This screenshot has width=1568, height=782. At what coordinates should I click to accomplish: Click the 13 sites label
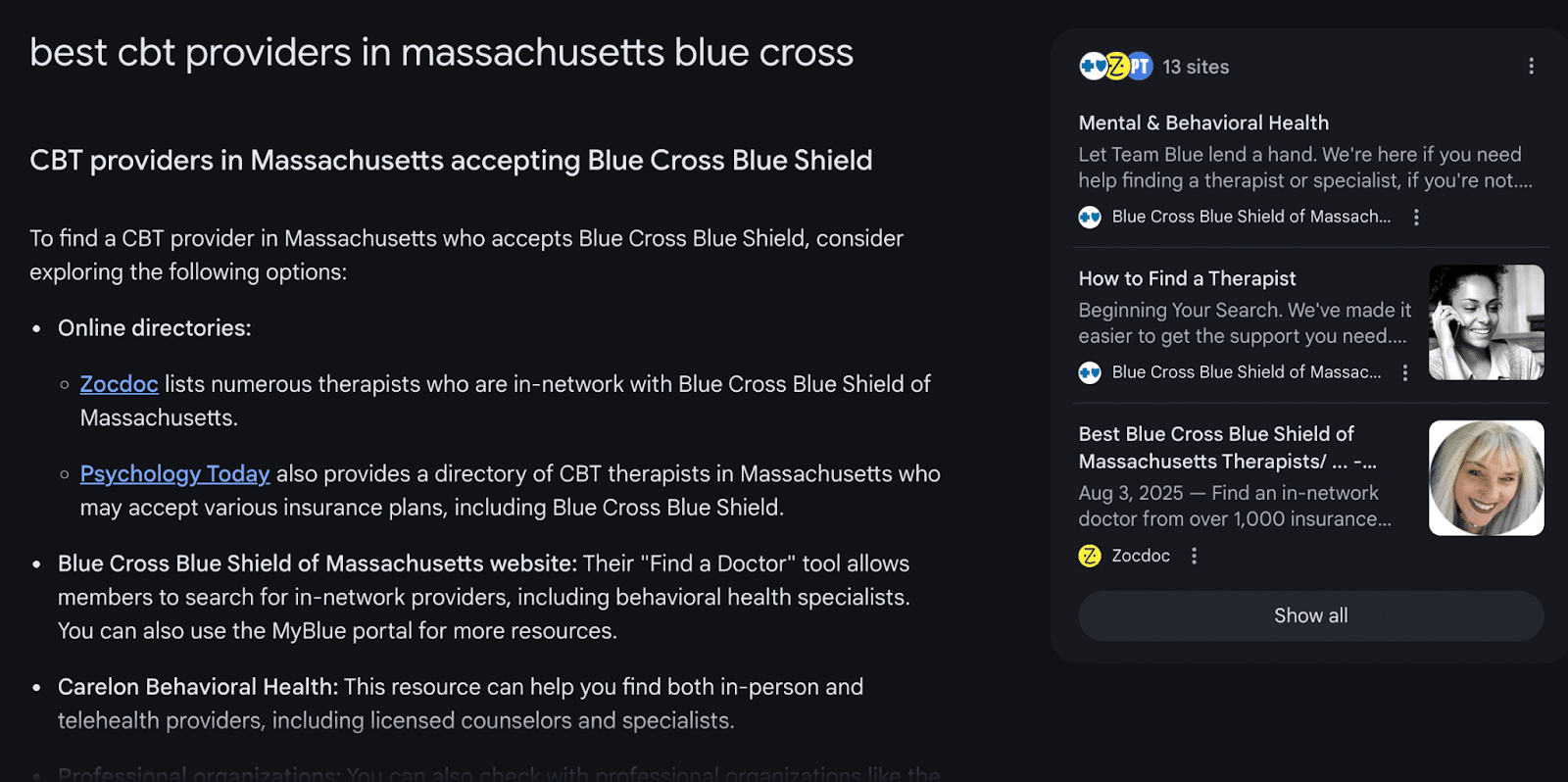tap(1196, 68)
